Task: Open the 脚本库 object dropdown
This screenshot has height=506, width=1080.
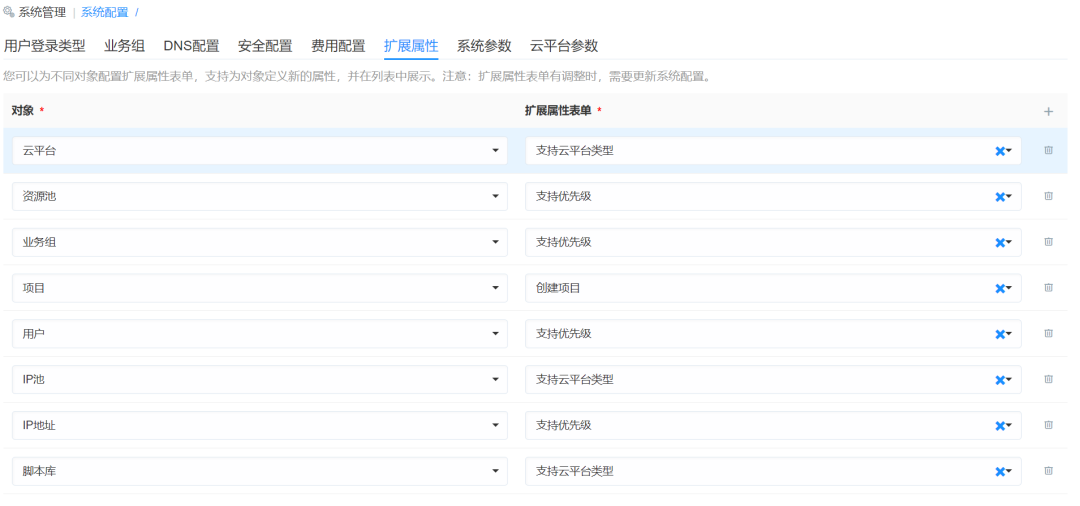Action: [x=260, y=471]
